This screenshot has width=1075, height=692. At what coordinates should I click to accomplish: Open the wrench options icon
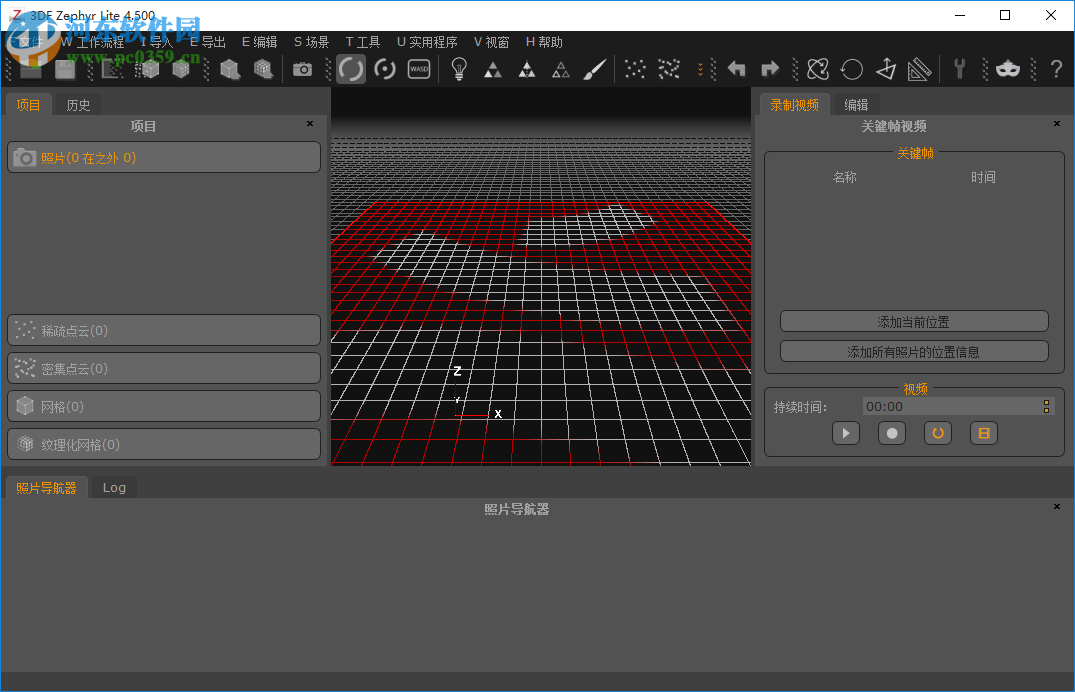(960, 69)
